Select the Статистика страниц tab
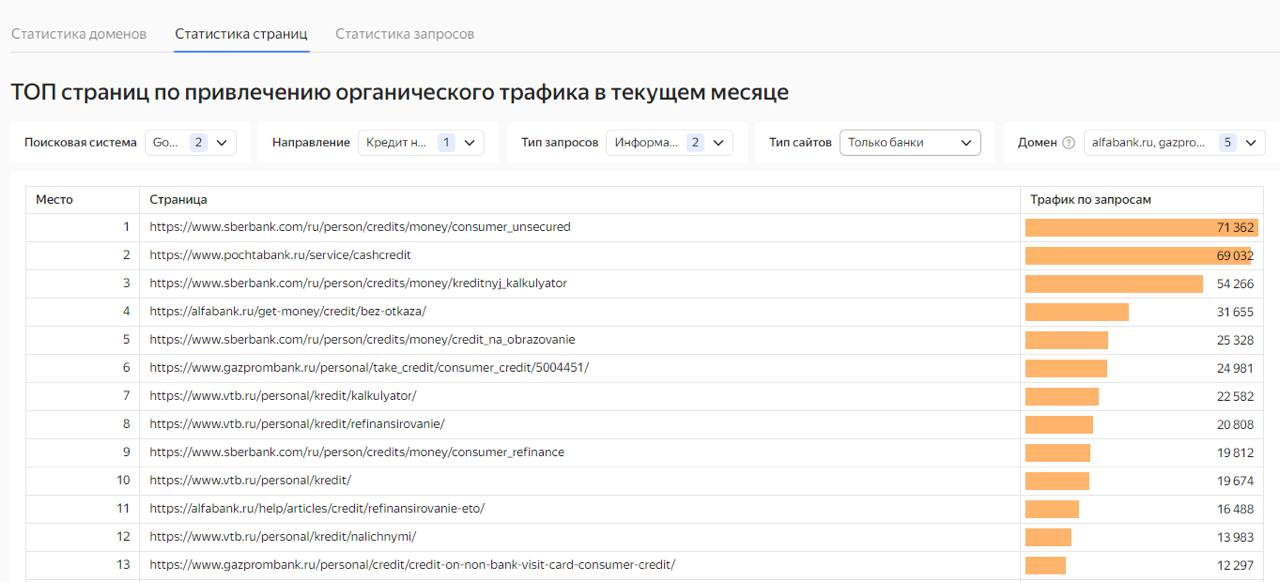The width and height of the screenshot is (1280, 582). point(241,34)
